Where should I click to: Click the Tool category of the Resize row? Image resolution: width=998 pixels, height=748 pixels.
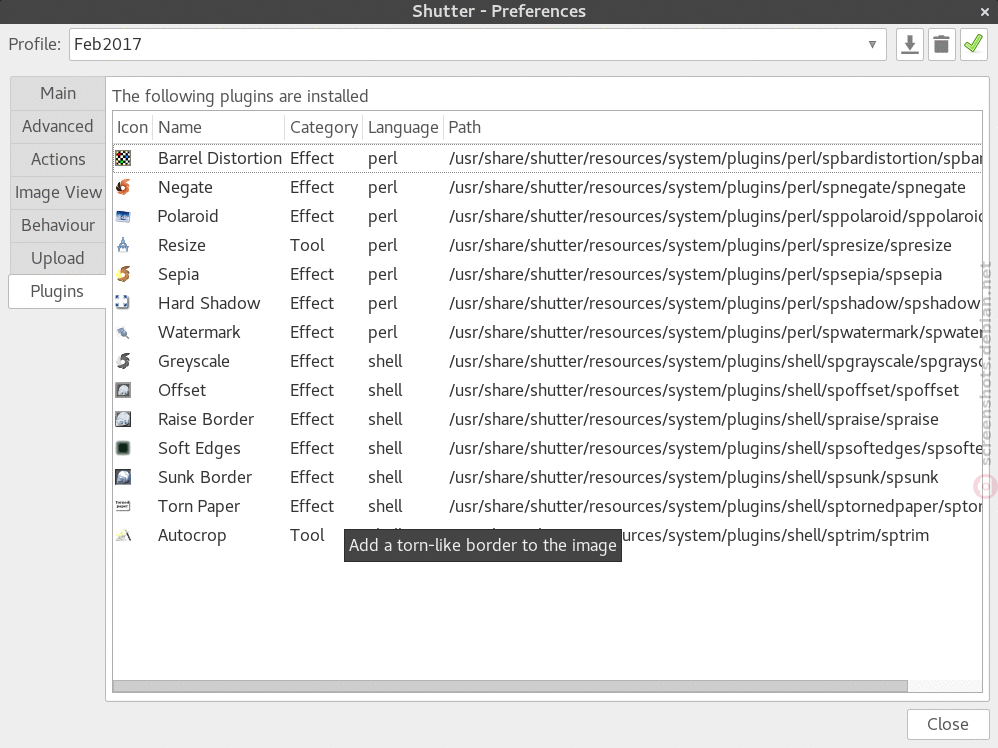[307, 245]
